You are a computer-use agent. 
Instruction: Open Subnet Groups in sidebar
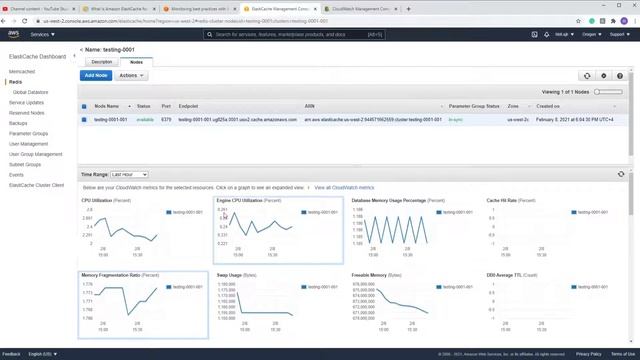pyautogui.click(x=25, y=164)
